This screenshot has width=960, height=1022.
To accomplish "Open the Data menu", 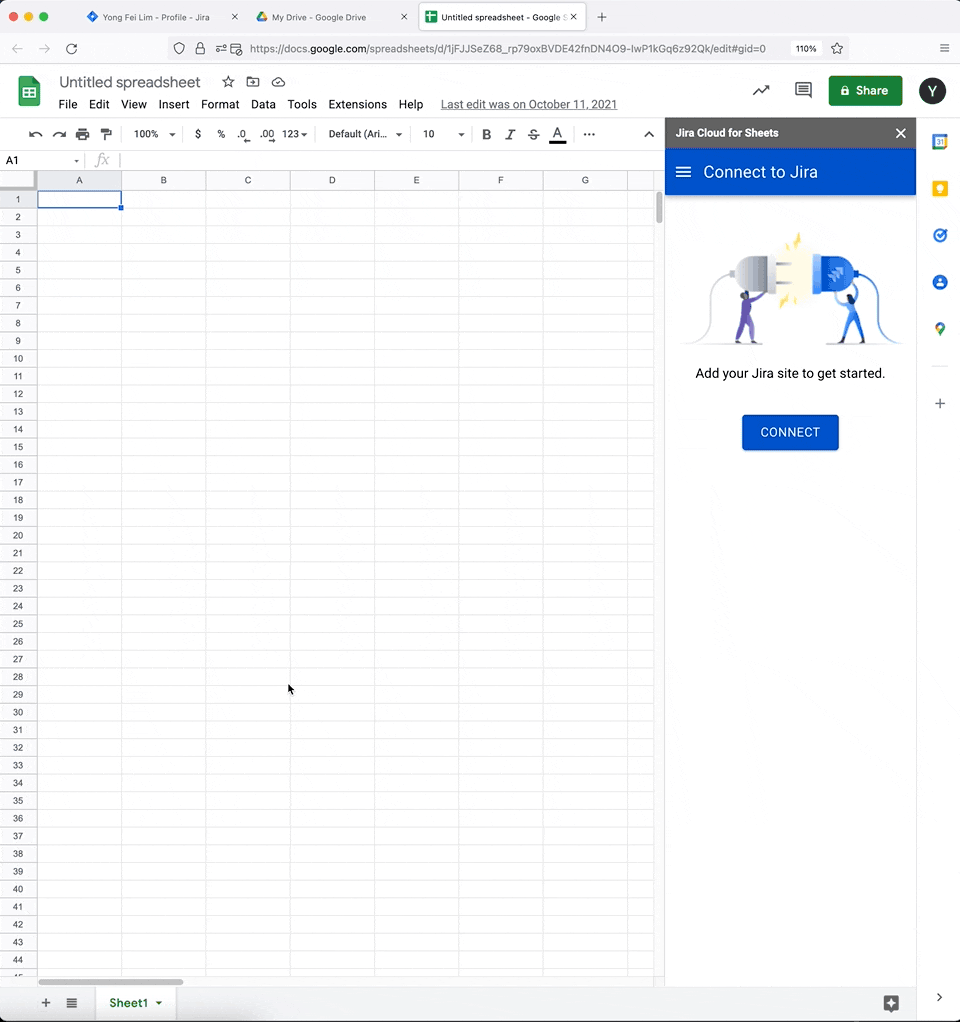I will point(263,104).
